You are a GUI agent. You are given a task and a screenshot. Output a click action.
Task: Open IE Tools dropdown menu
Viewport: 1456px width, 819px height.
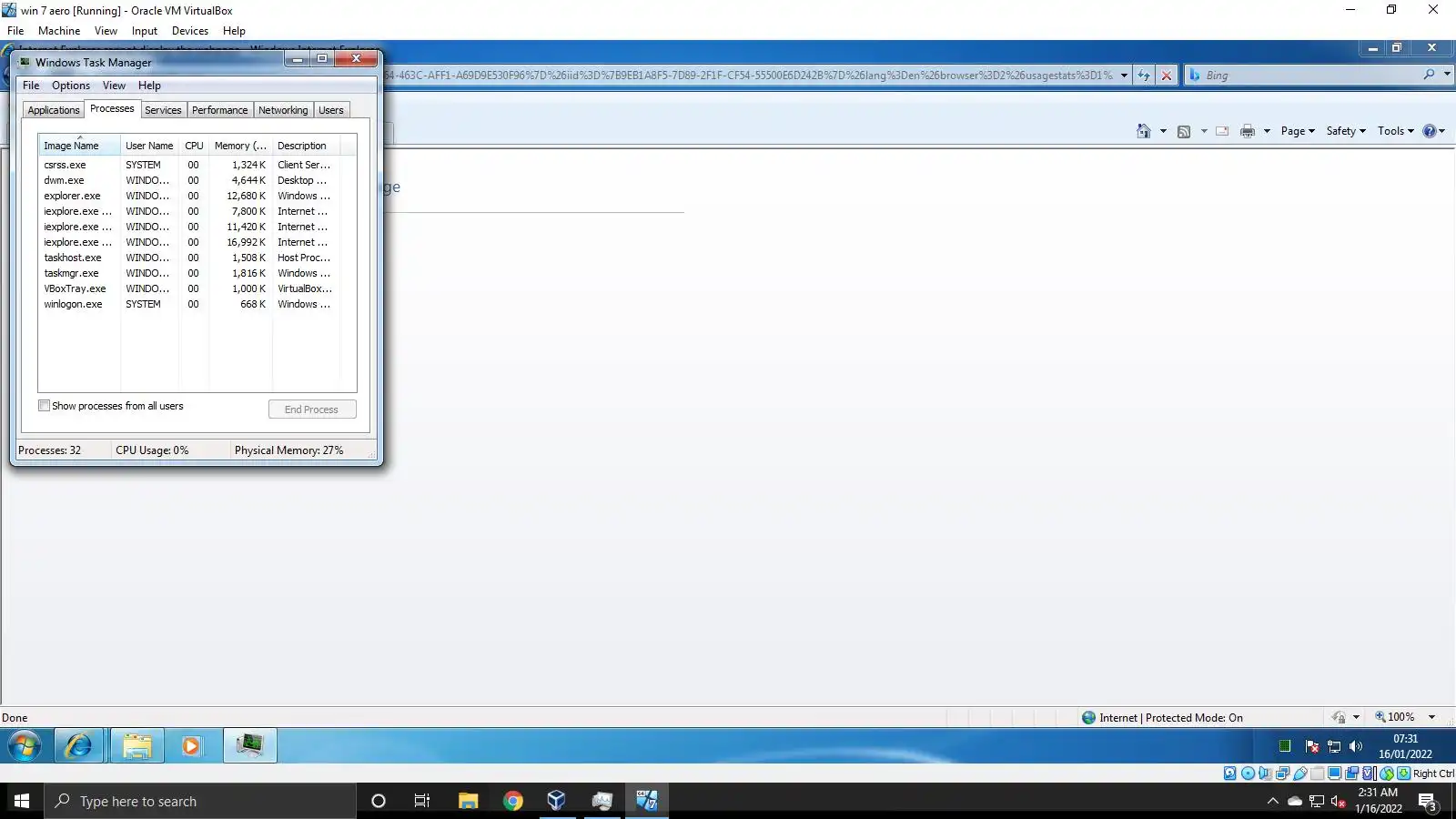1396,131
